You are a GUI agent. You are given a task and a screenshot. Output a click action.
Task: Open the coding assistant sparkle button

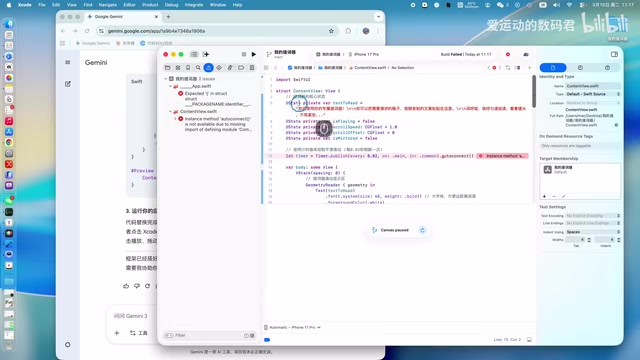206,54
